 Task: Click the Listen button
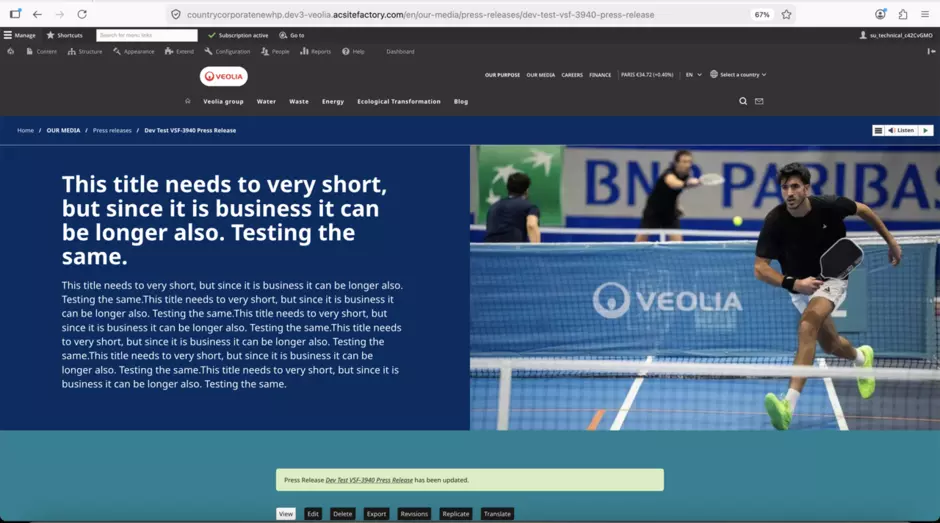(902, 130)
